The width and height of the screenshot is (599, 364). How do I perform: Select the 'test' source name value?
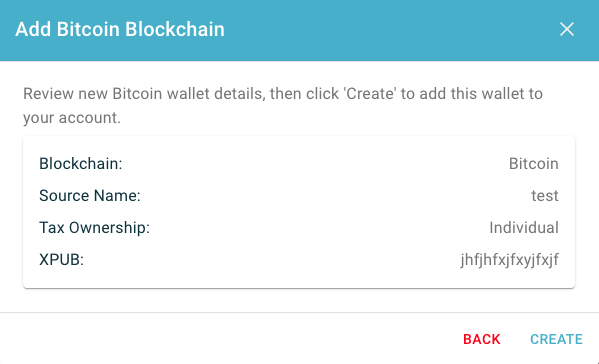[x=545, y=196]
